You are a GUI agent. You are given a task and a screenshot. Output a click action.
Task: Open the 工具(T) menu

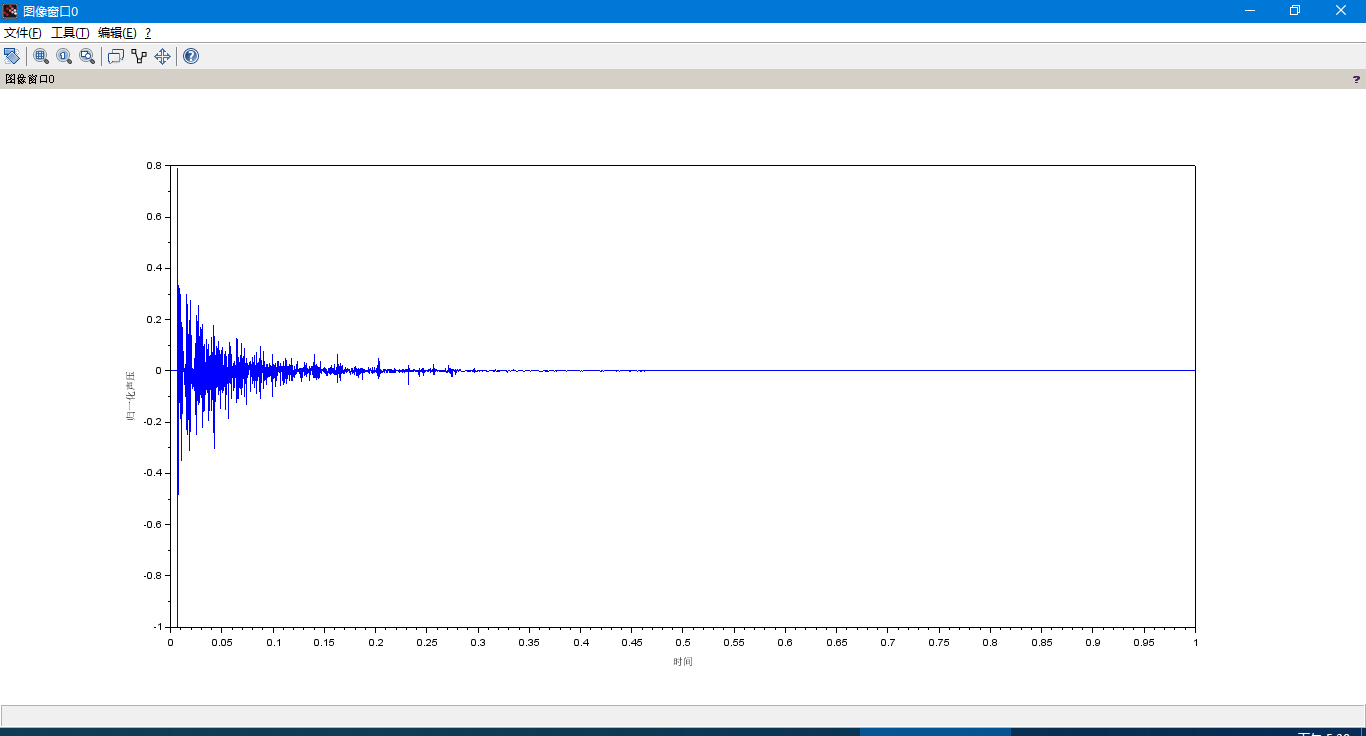[x=70, y=33]
